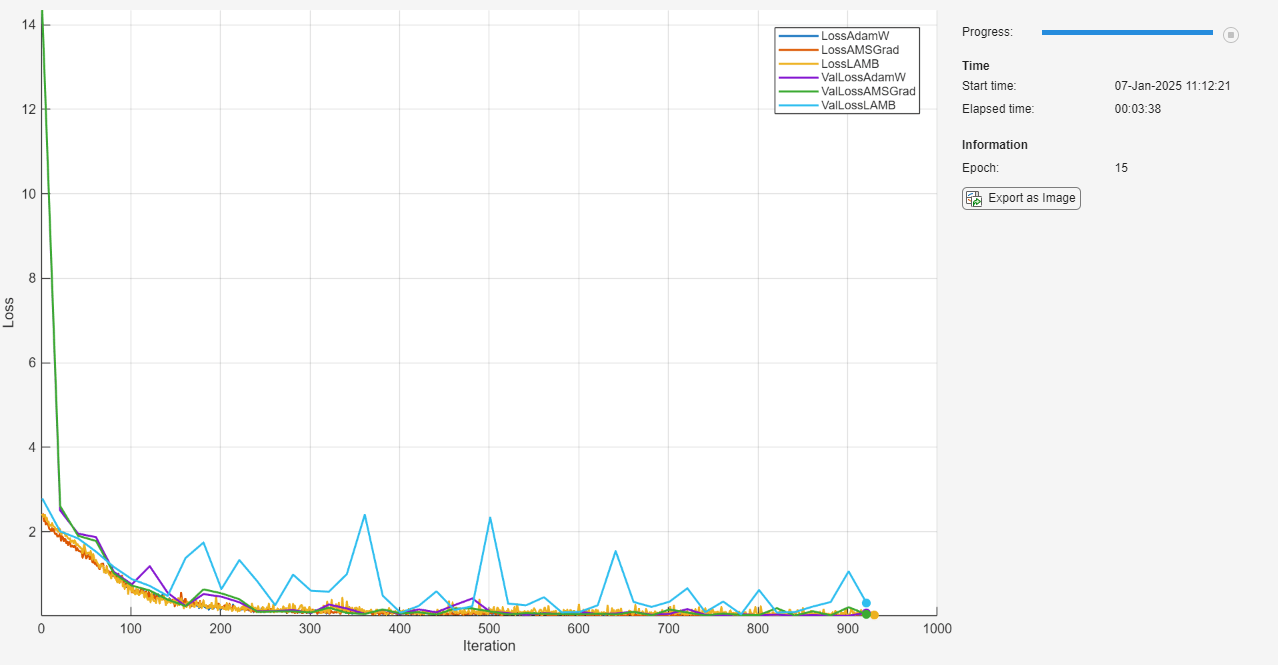
Task: Click the Loss y-axis label
Action: click(9, 312)
